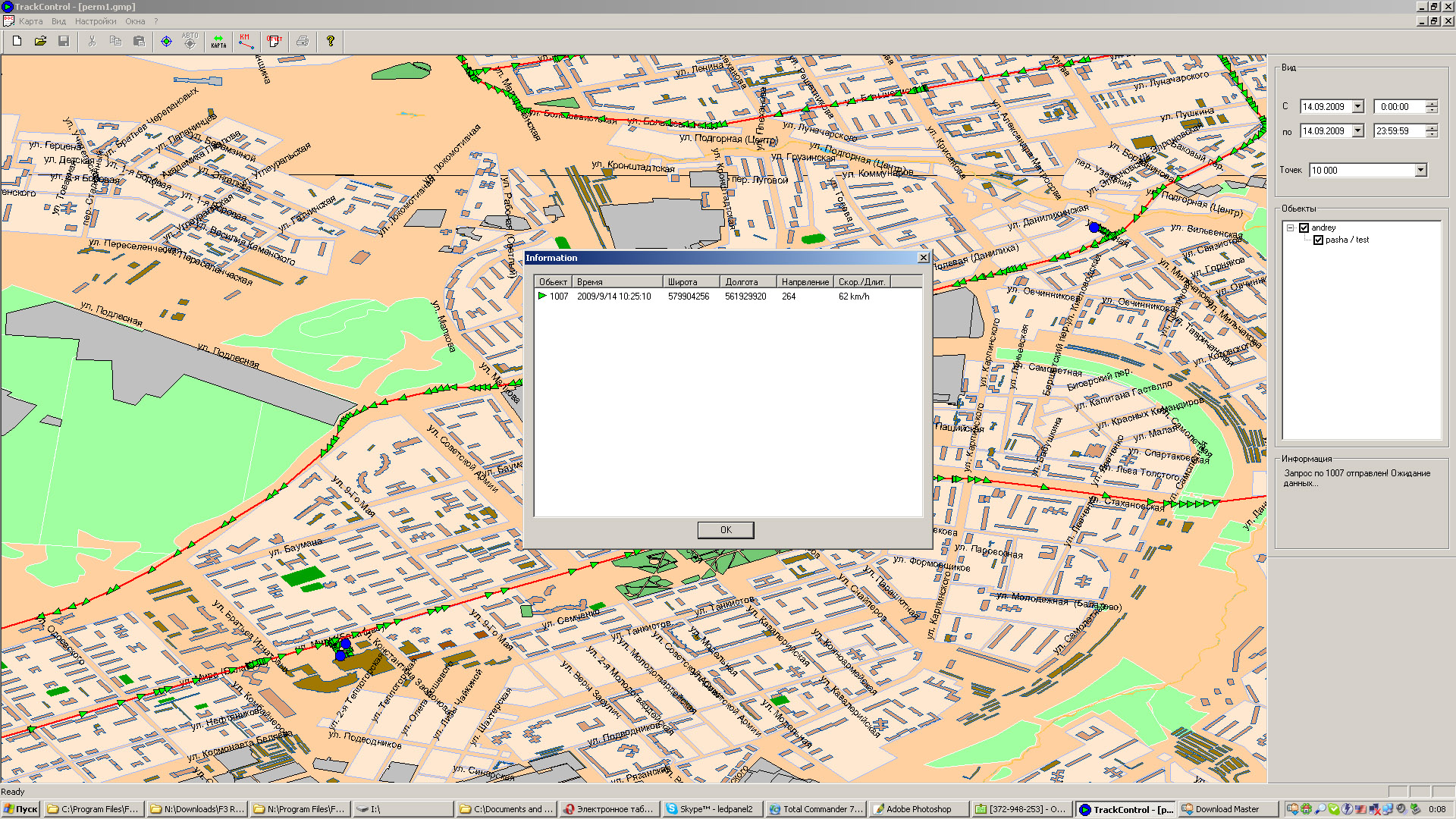Uncheck the andrey object checkbox
The height and width of the screenshot is (819, 1456).
pyautogui.click(x=1304, y=227)
